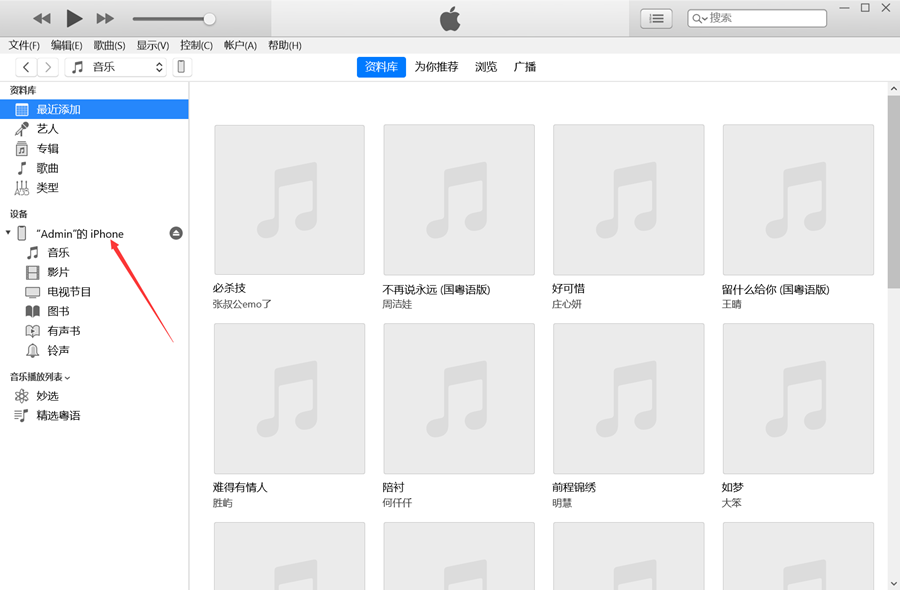Select the "Admin"的 iPhone device entry
Screen dimensions: 900x590
[x=80, y=234]
